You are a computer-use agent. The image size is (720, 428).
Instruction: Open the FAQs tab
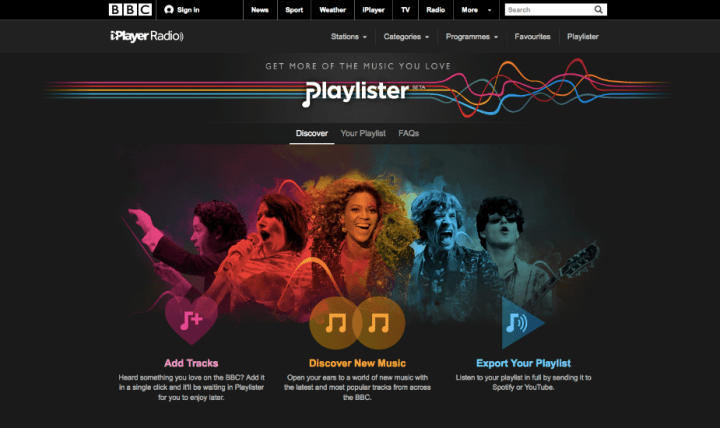click(409, 133)
